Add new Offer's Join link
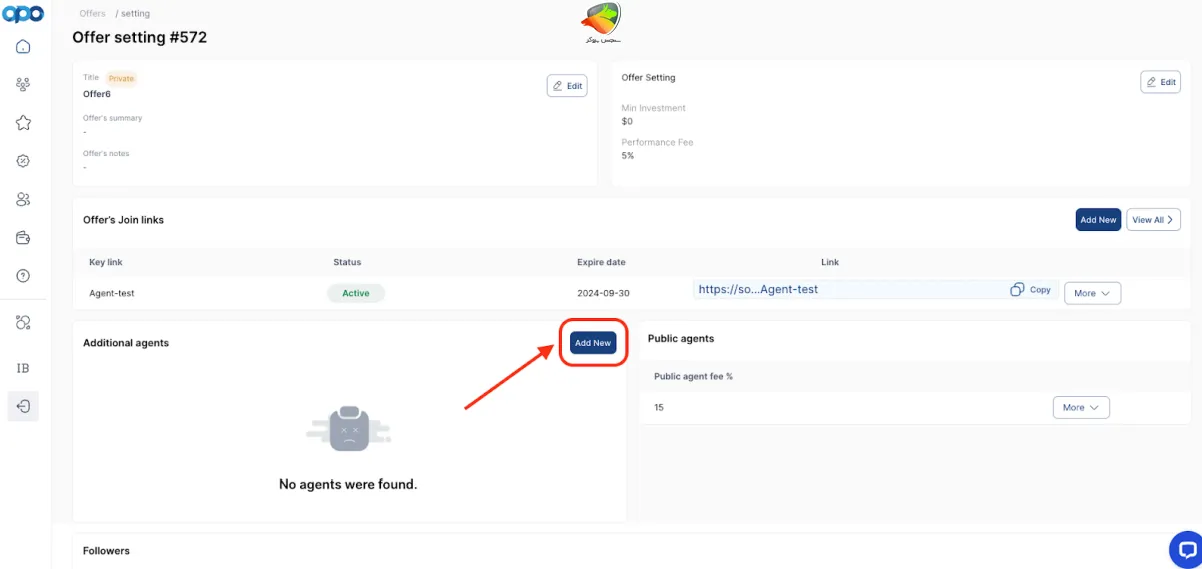1202x569 pixels. click(x=1097, y=220)
